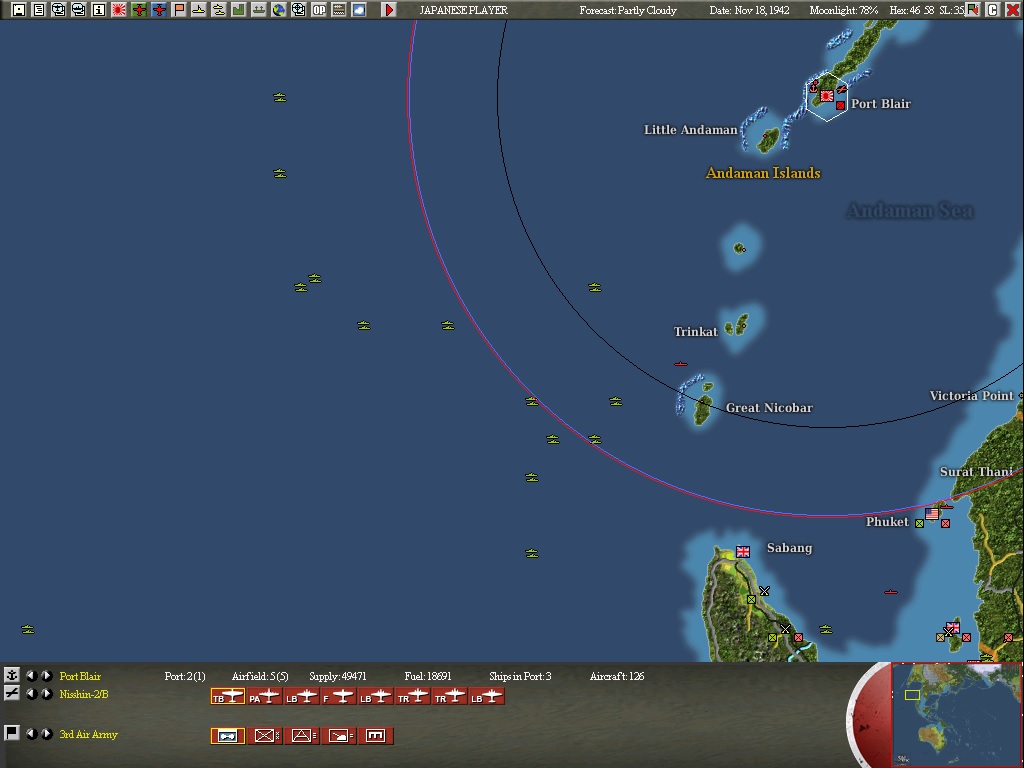Click the 'Ships in Port: 3' text
The image size is (1027, 770).
click(520, 676)
